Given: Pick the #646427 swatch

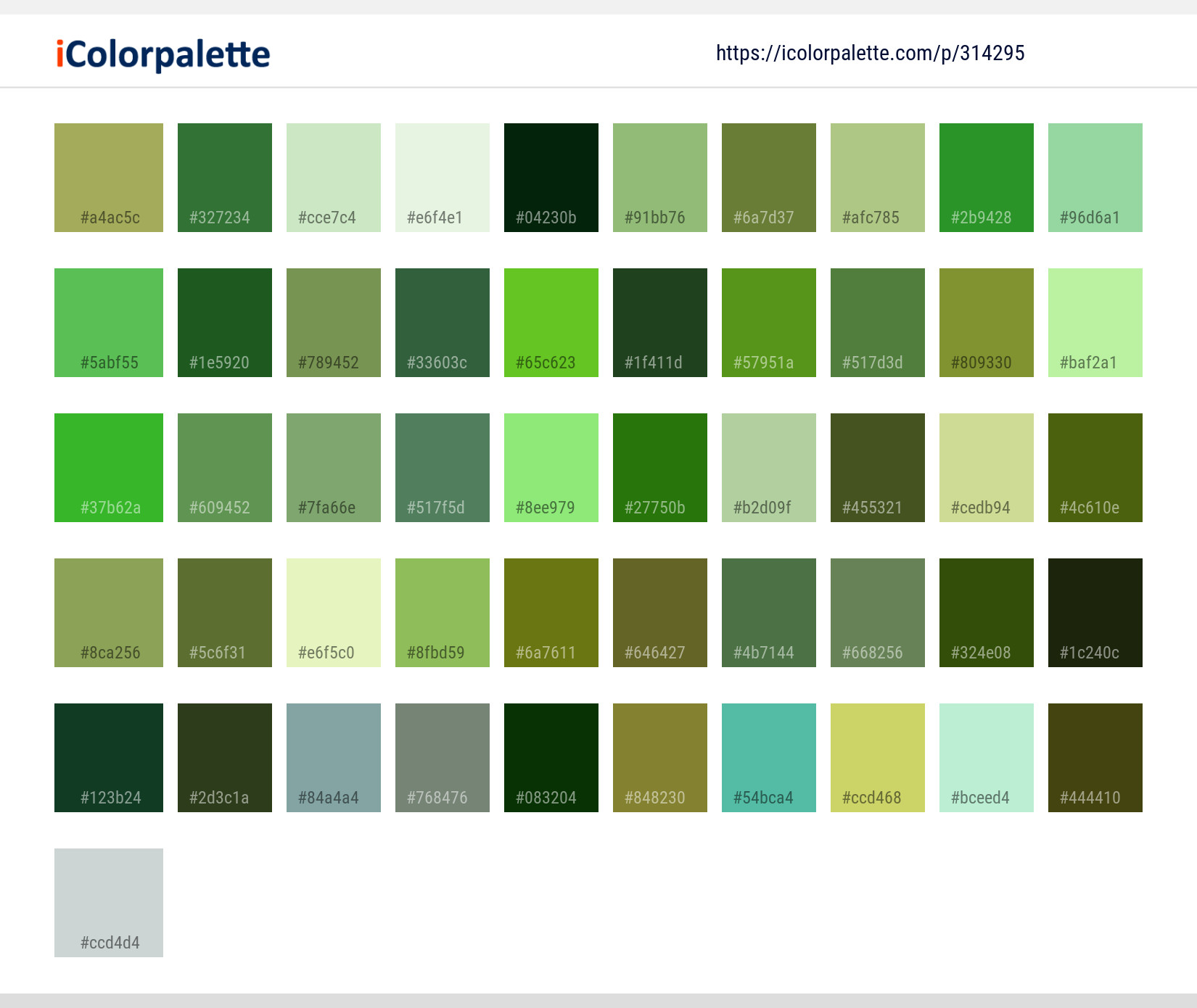Looking at the screenshot, I should click(x=660, y=613).
